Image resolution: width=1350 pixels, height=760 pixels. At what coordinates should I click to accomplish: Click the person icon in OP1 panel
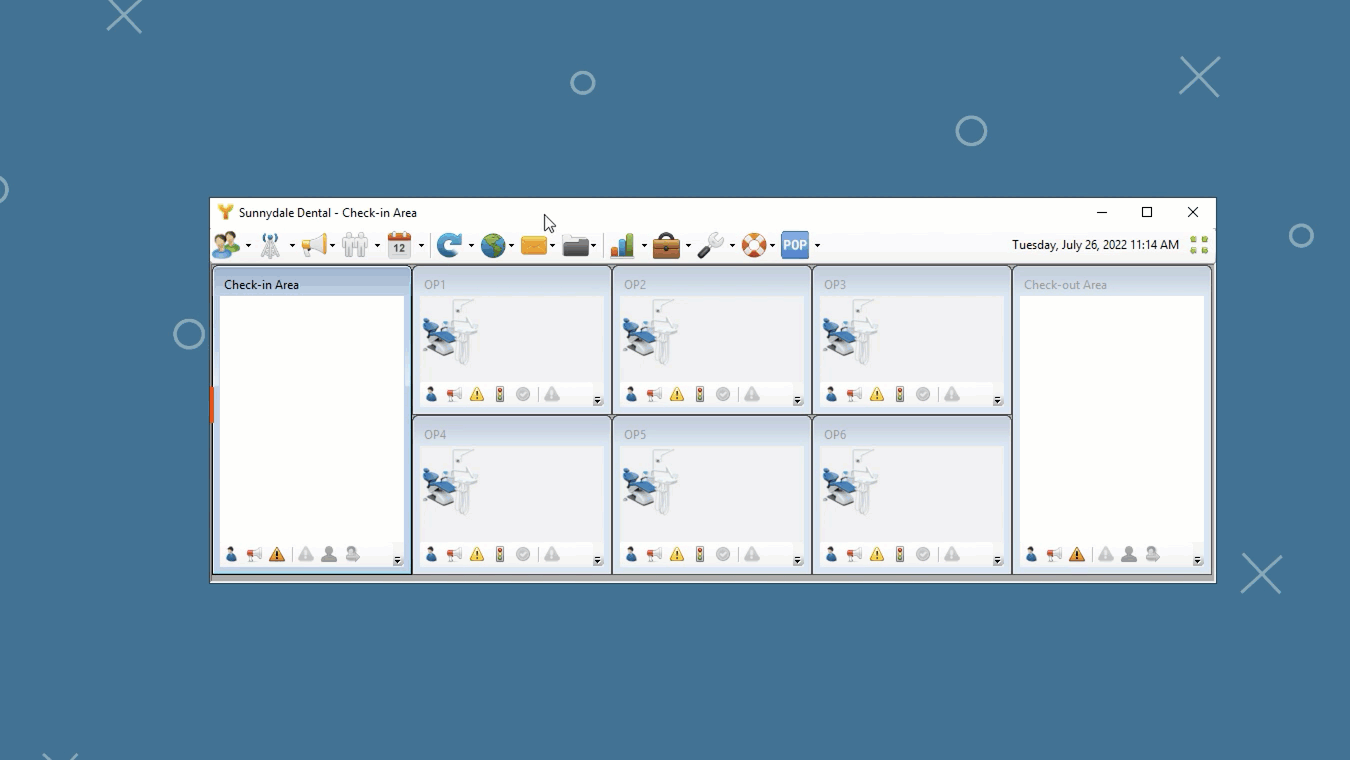point(431,395)
